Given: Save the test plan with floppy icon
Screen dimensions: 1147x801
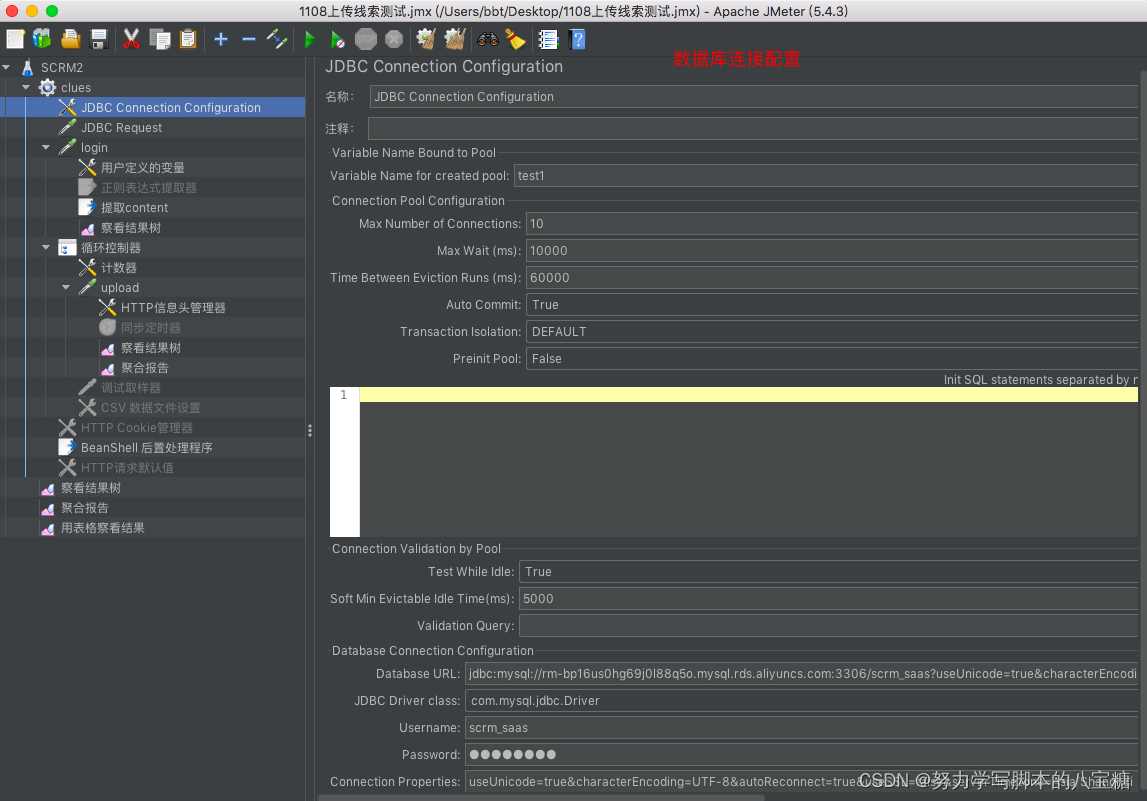Looking at the screenshot, I should coord(99,40).
